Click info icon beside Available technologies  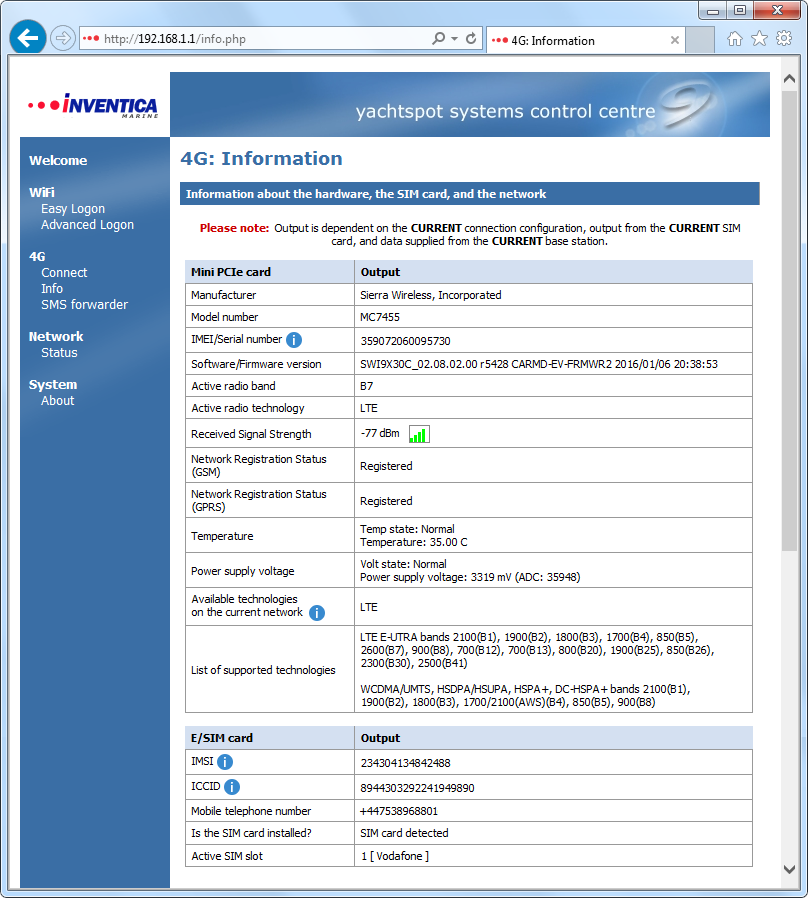click(x=317, y=613)
